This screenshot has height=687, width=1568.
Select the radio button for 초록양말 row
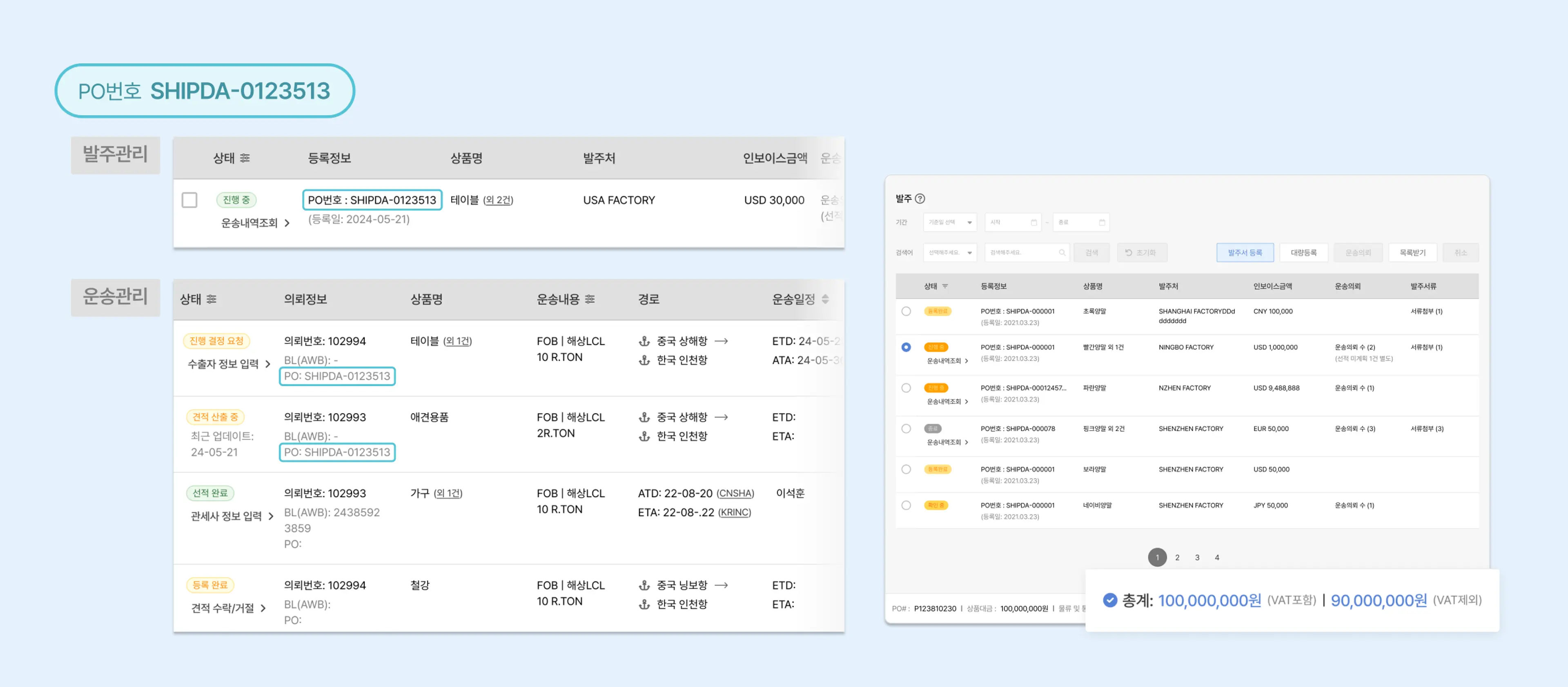pos(906,311)
